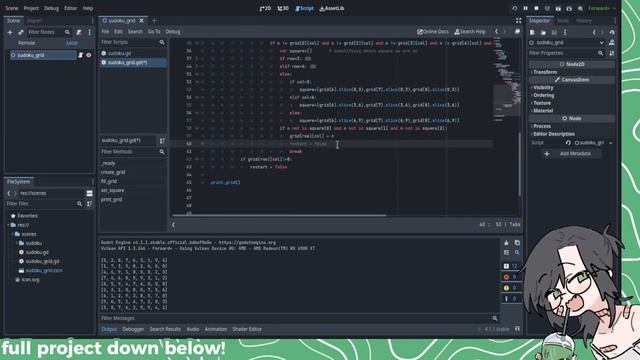Toggle alphabetical sorting of the methods list
Screen dimensions: 640x360
pos(162,141)
